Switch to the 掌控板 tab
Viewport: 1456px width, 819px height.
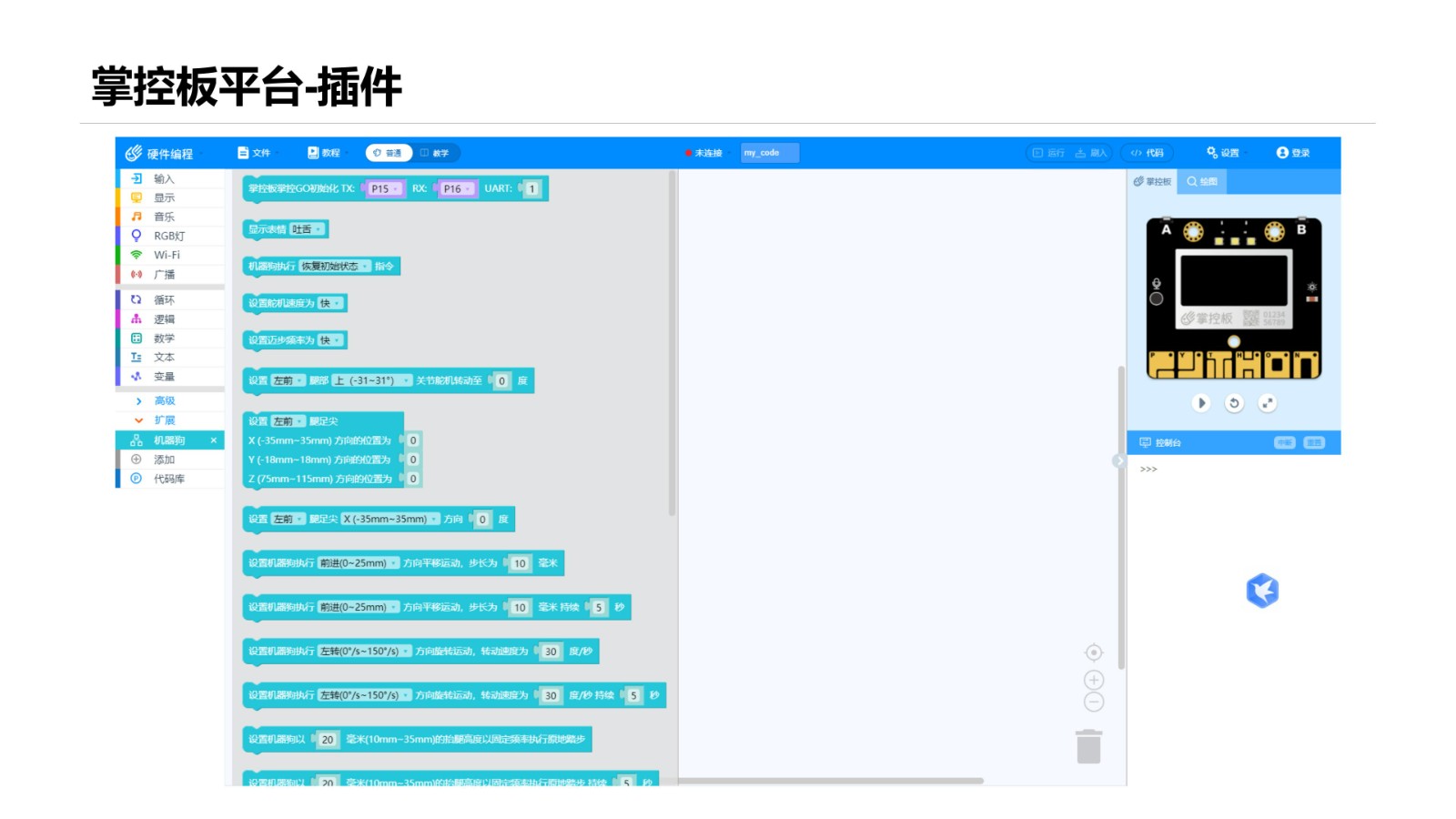1152,182
